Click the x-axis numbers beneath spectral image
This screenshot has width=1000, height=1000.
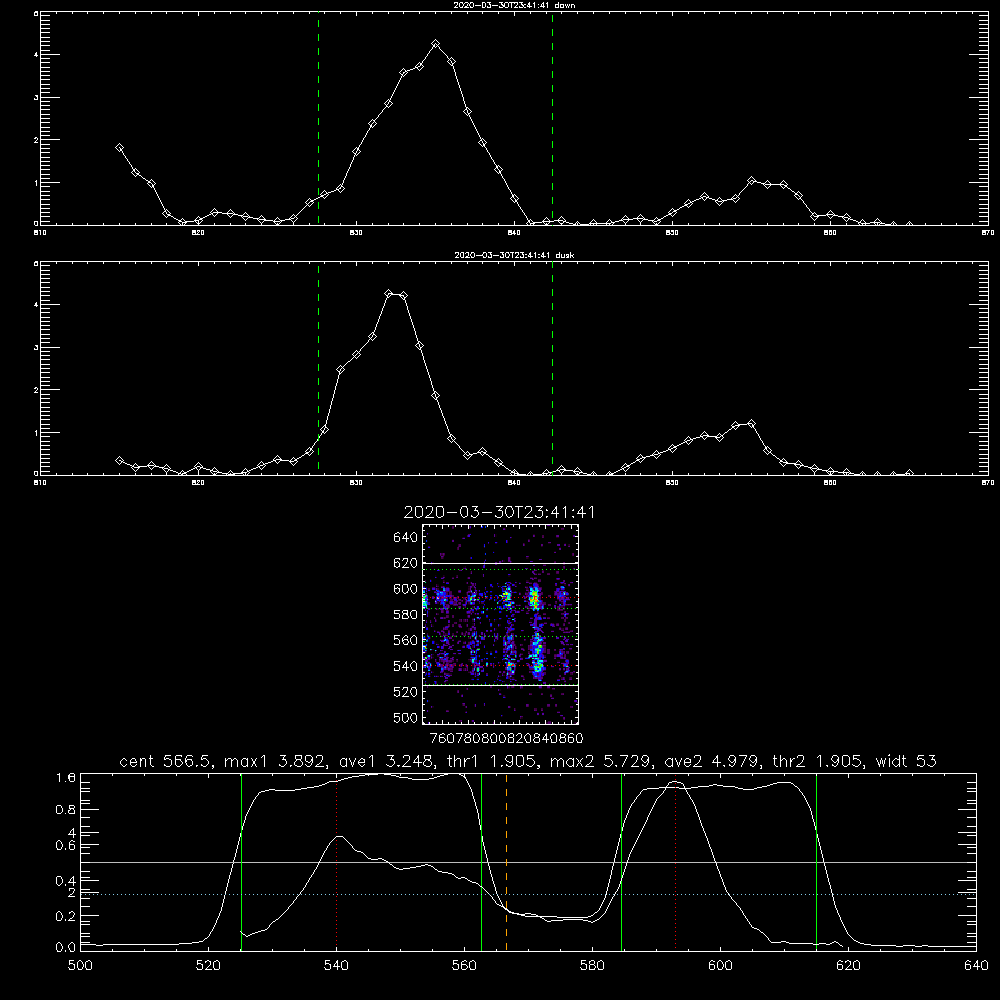pyautogui.click(x=507, y=739)
